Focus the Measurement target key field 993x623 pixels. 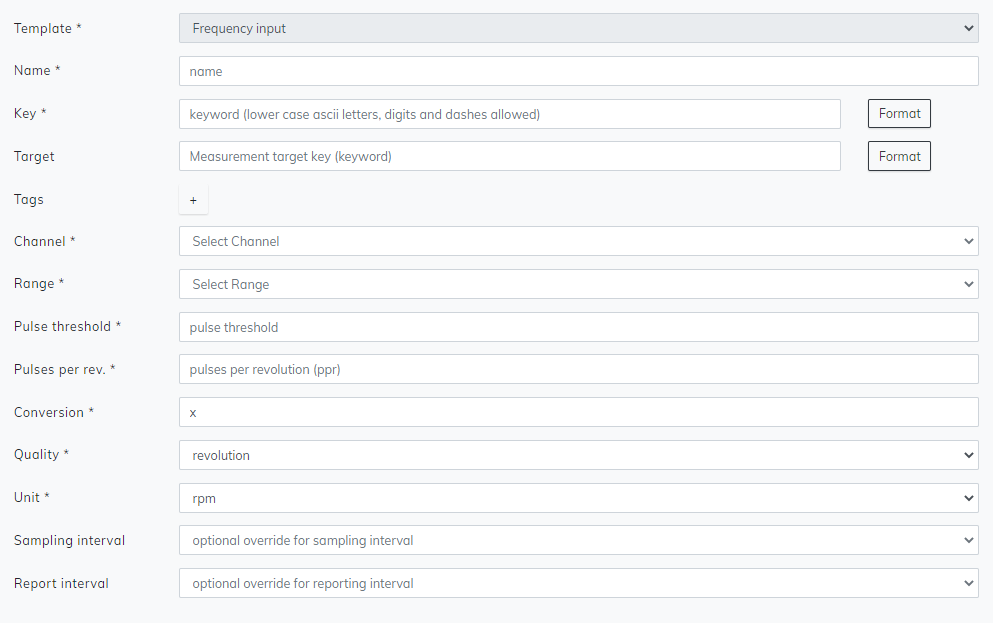(x=509, y=156)
